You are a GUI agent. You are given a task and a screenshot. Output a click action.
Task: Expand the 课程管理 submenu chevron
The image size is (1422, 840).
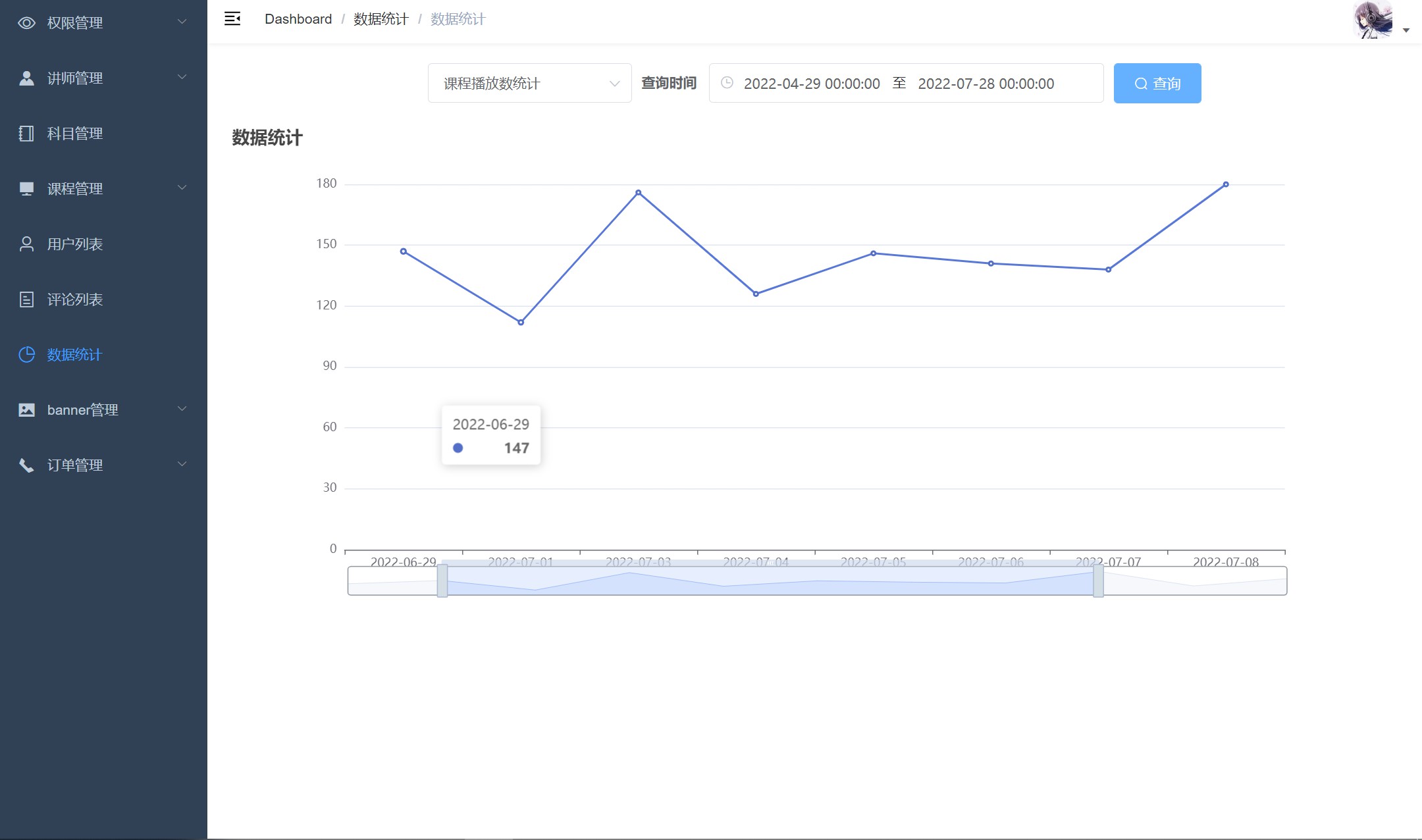182,188
